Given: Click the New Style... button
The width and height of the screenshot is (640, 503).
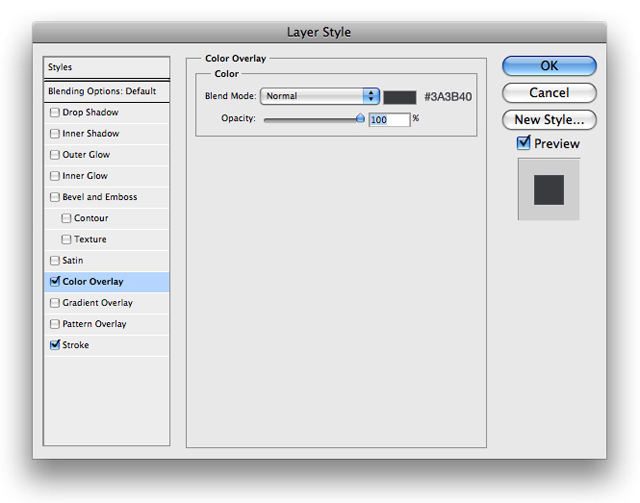Looking at the screenshot, I should tap(549, 120).
